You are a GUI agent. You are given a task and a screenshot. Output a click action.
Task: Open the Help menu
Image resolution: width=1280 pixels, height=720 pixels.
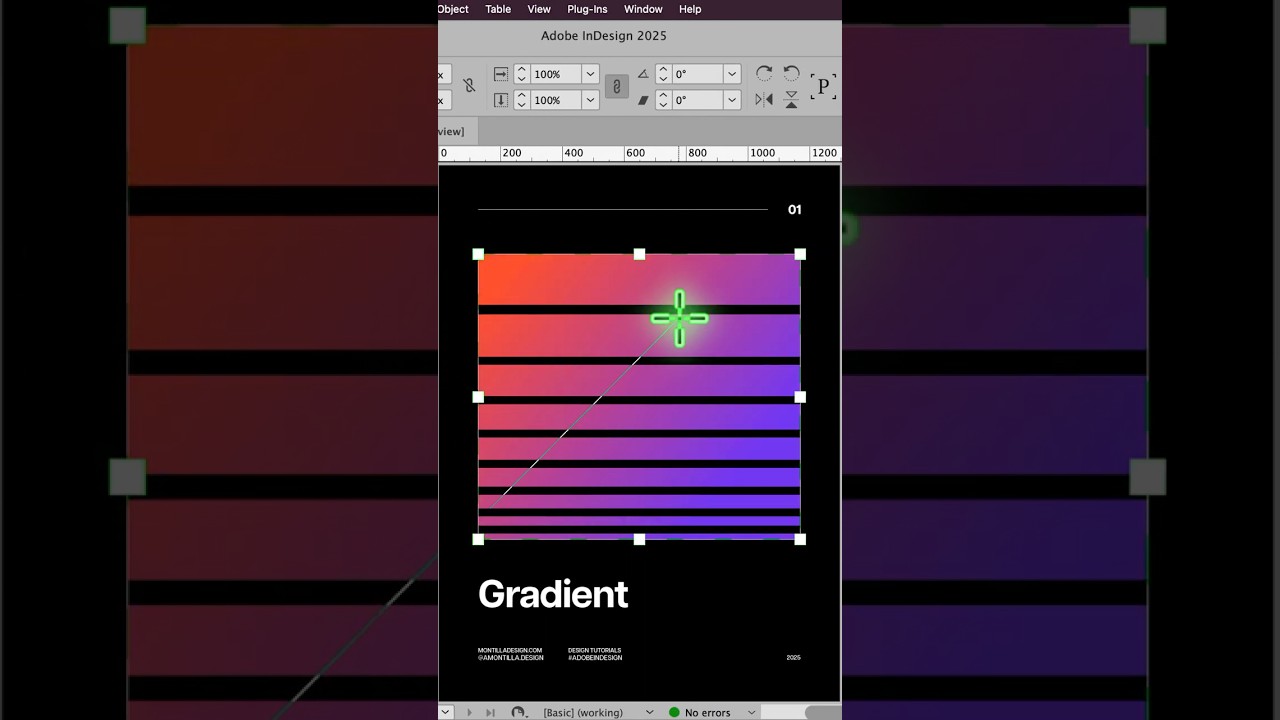click(x=690, y=9)
